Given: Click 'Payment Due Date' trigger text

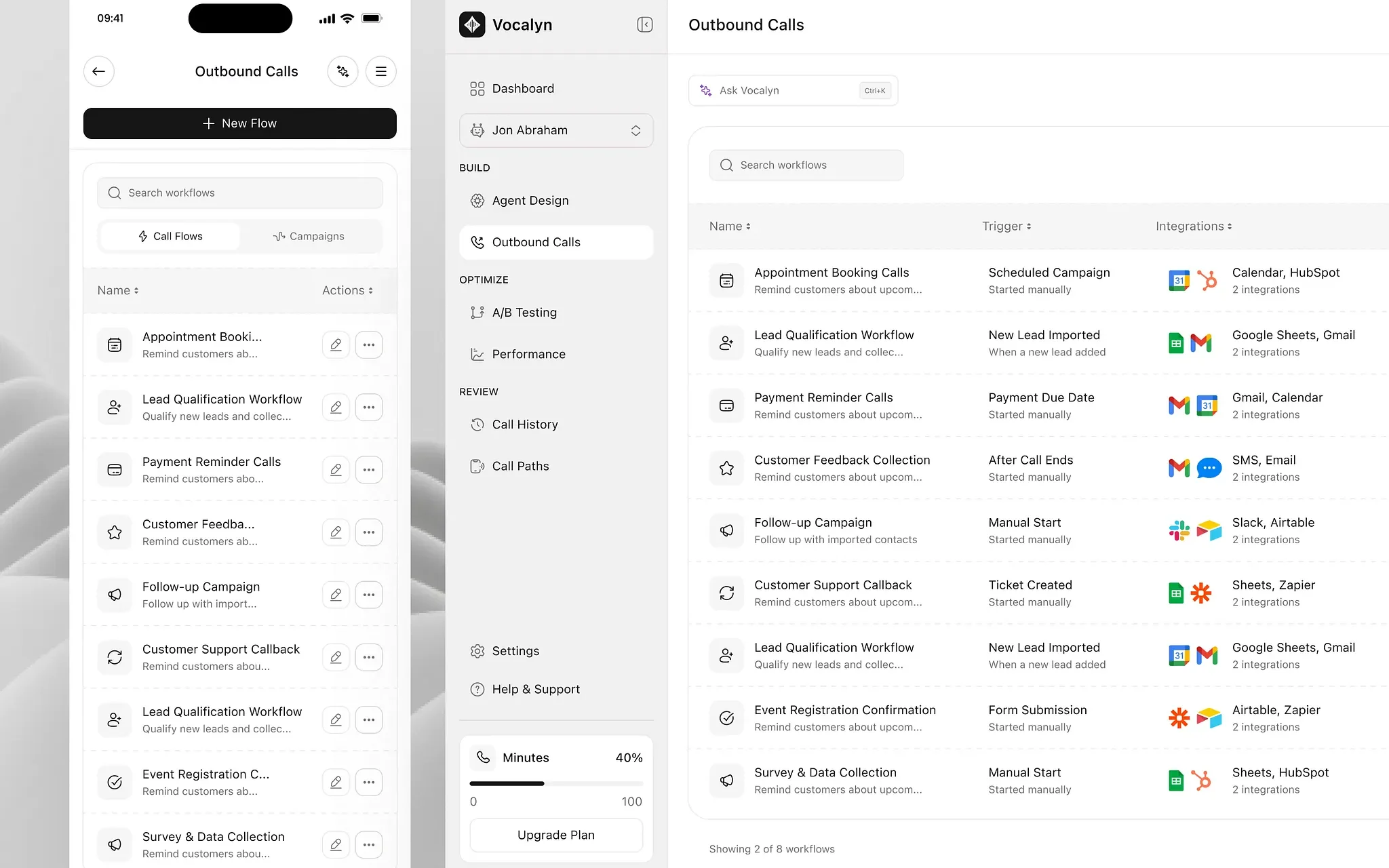Looking at the screenshot, I should 1041,397.
